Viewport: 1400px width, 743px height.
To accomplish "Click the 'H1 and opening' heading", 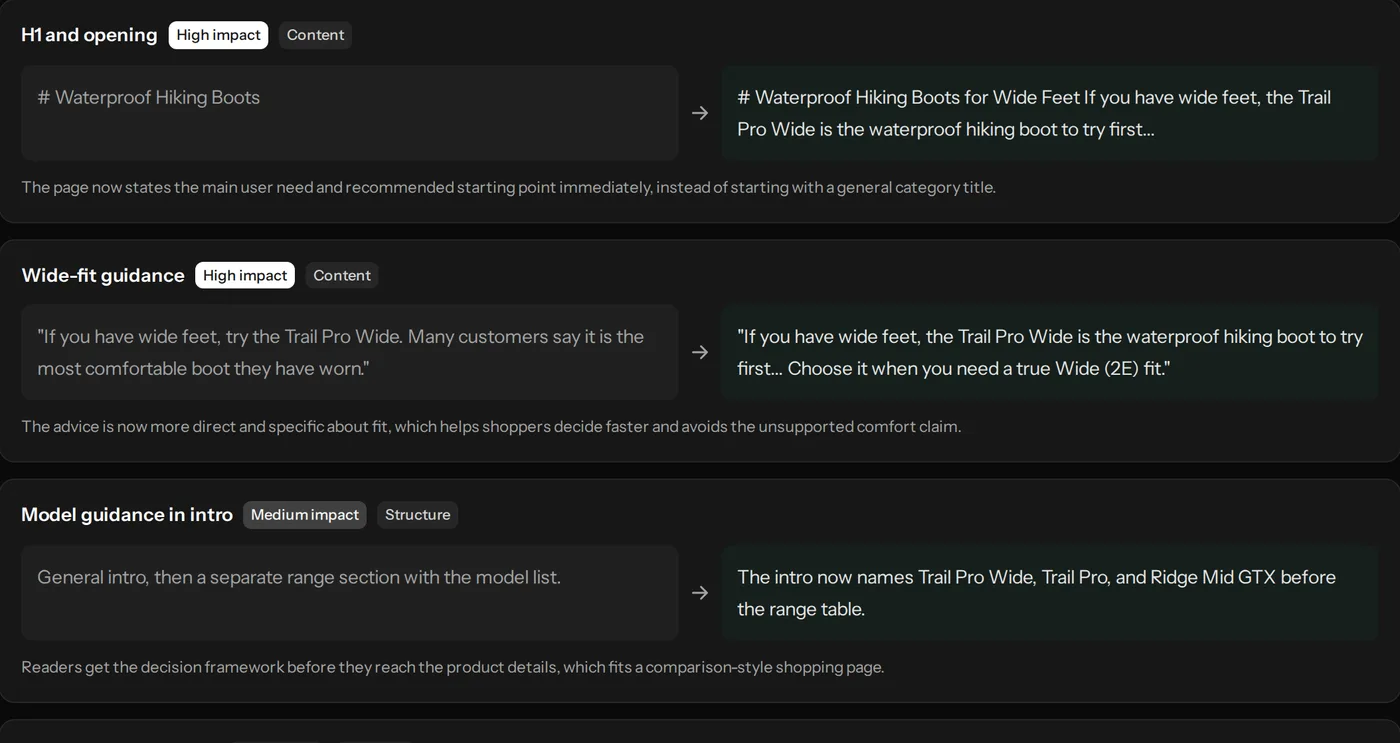I will (x=89, y=35).
